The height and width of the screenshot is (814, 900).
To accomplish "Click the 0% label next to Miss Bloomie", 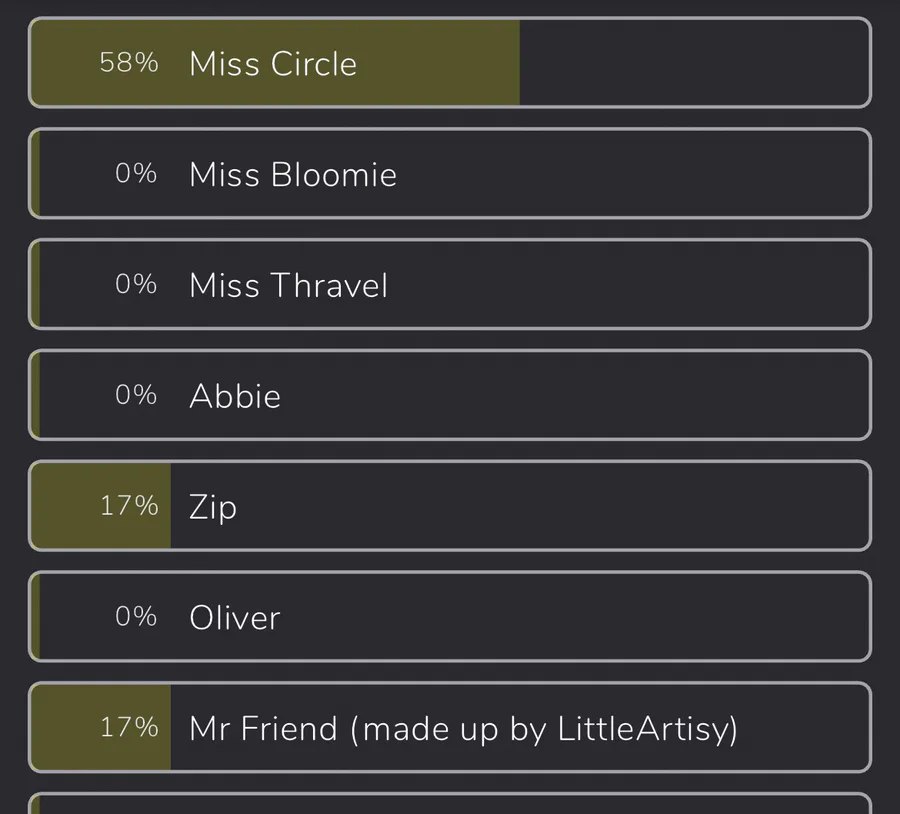I will 136,173.
